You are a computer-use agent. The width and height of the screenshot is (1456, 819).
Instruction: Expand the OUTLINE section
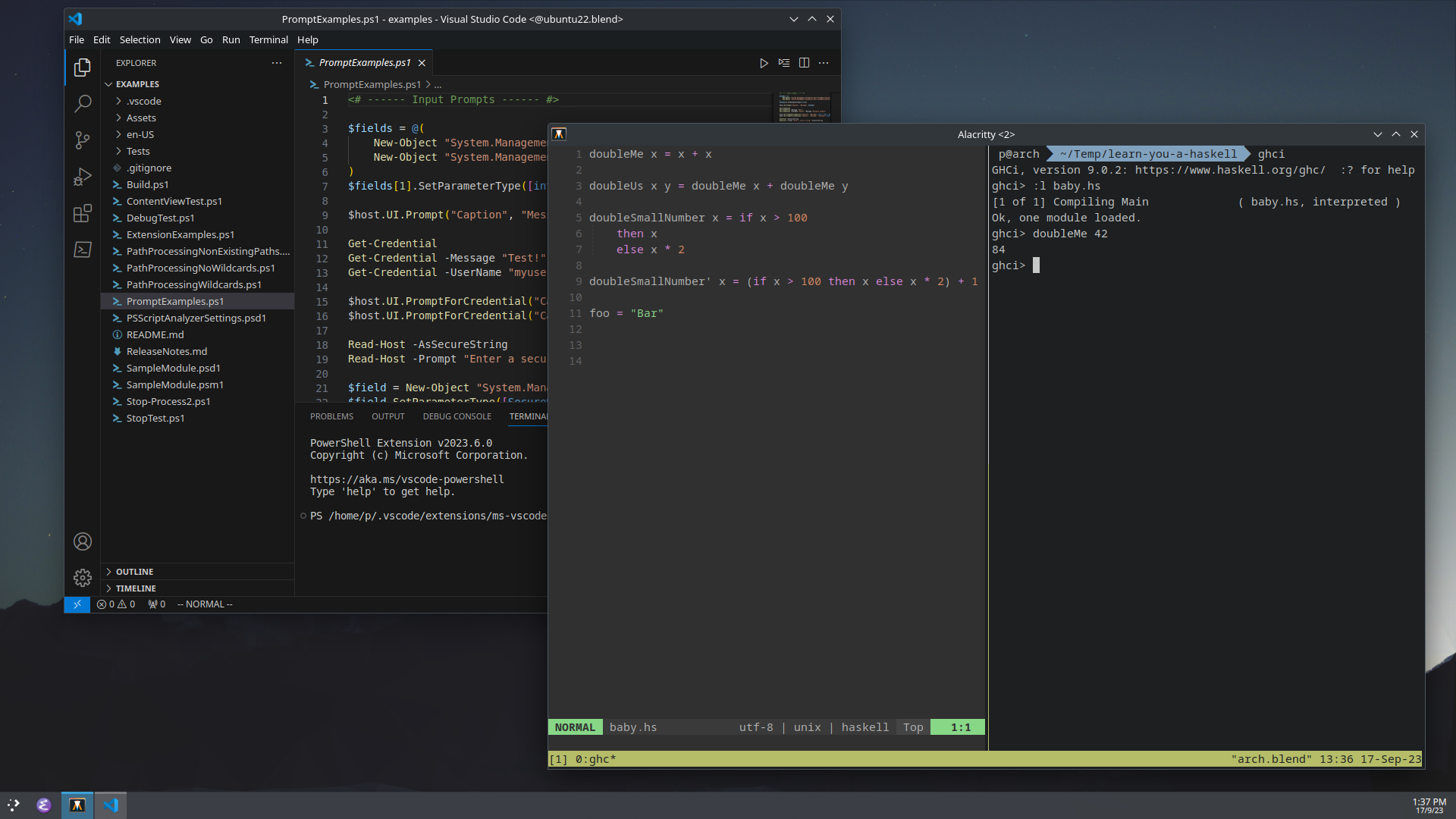[x=197, y=572]
